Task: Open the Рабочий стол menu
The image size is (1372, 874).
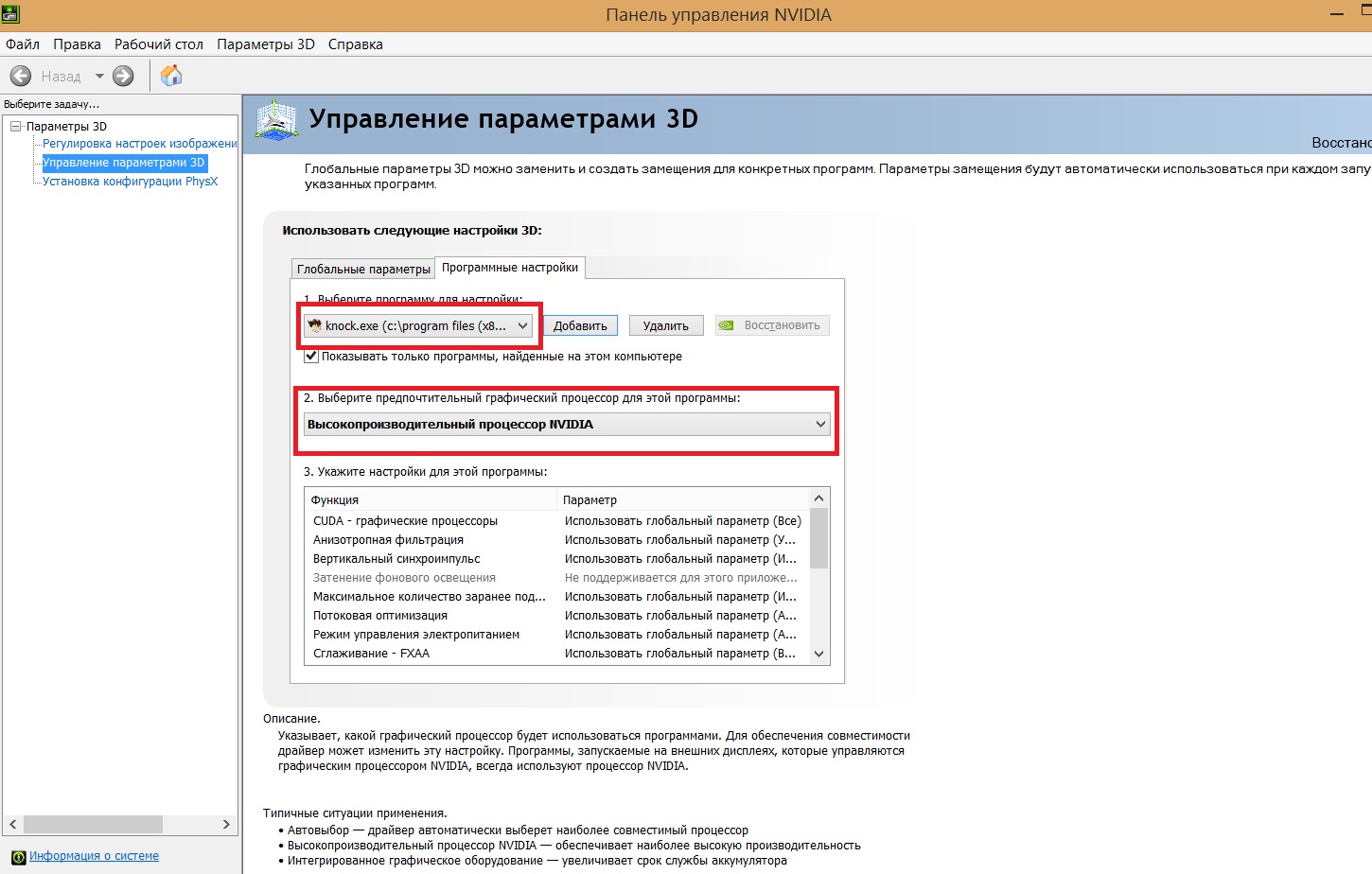Action: coord(159,44)
